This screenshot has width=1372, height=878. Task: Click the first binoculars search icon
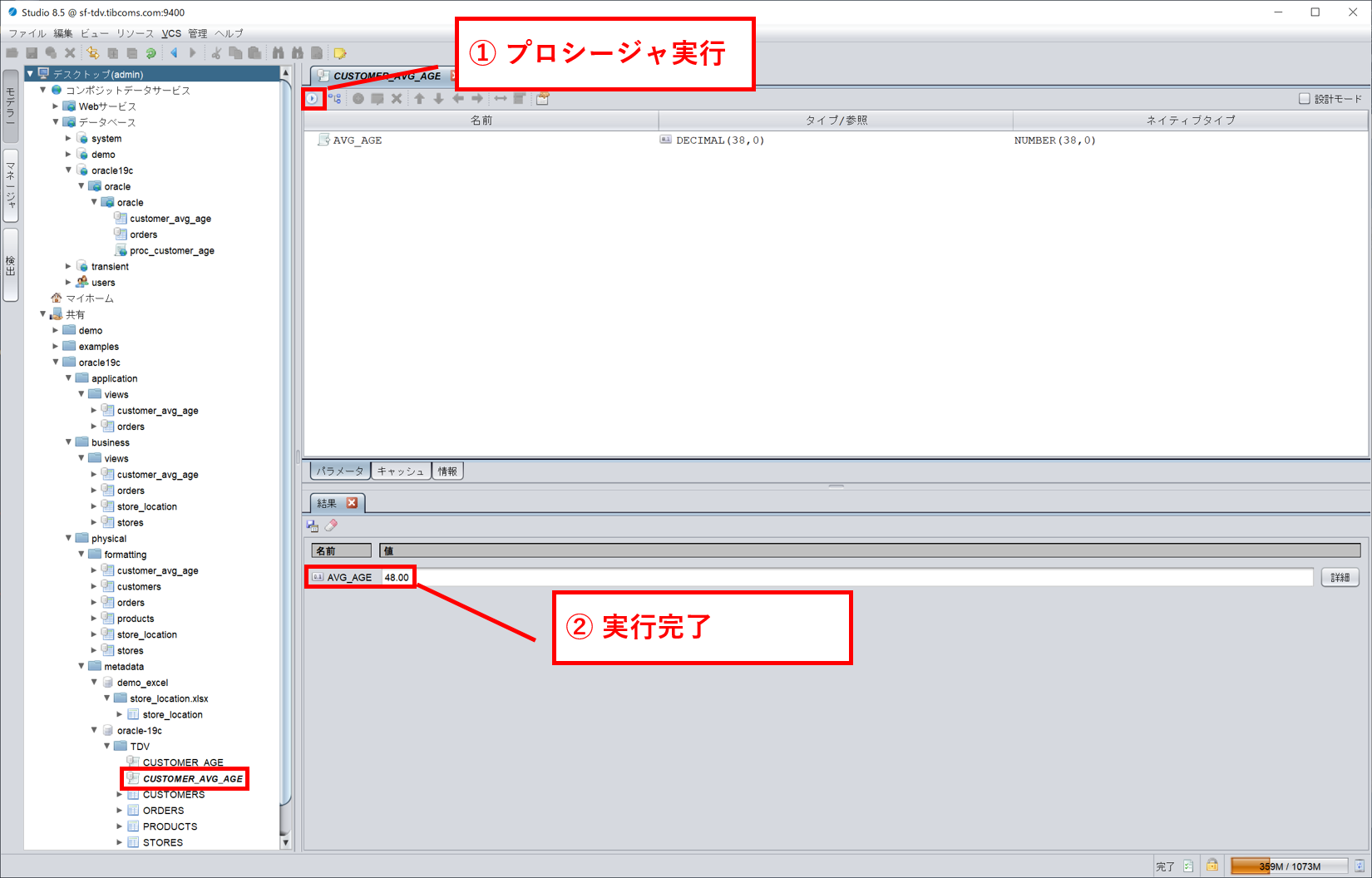[279, 53]
